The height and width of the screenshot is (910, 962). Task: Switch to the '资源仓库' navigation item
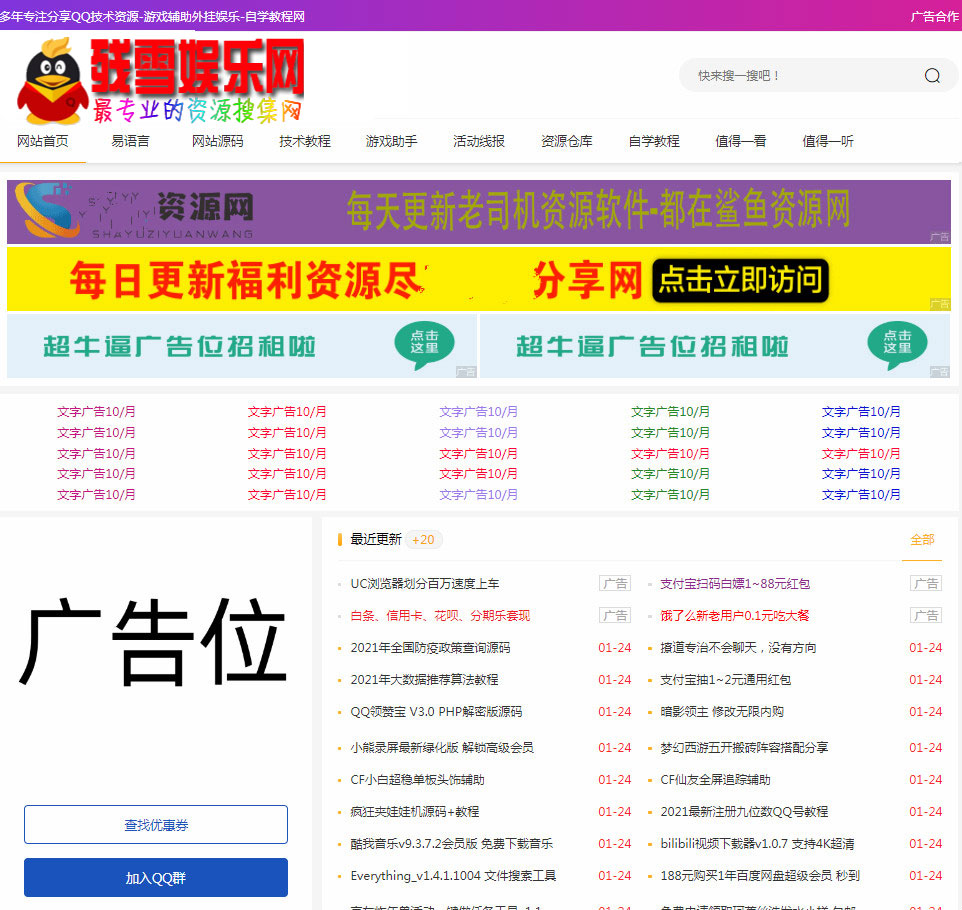566,142
